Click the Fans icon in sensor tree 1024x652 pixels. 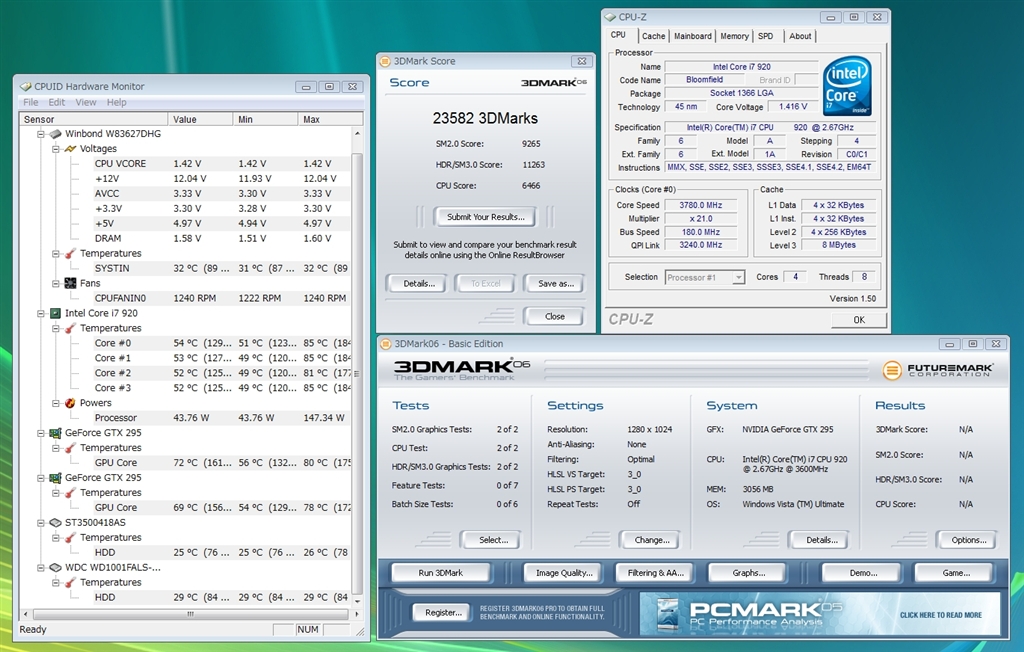tap(70, 284)
